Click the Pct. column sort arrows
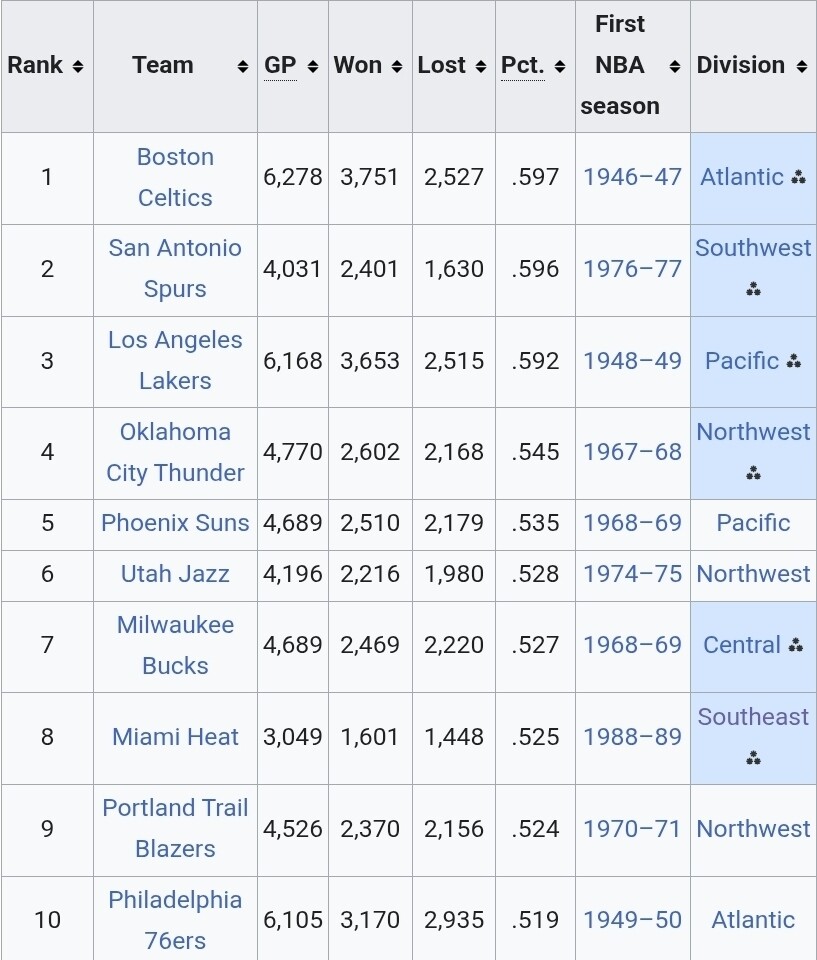 [560, 66]
